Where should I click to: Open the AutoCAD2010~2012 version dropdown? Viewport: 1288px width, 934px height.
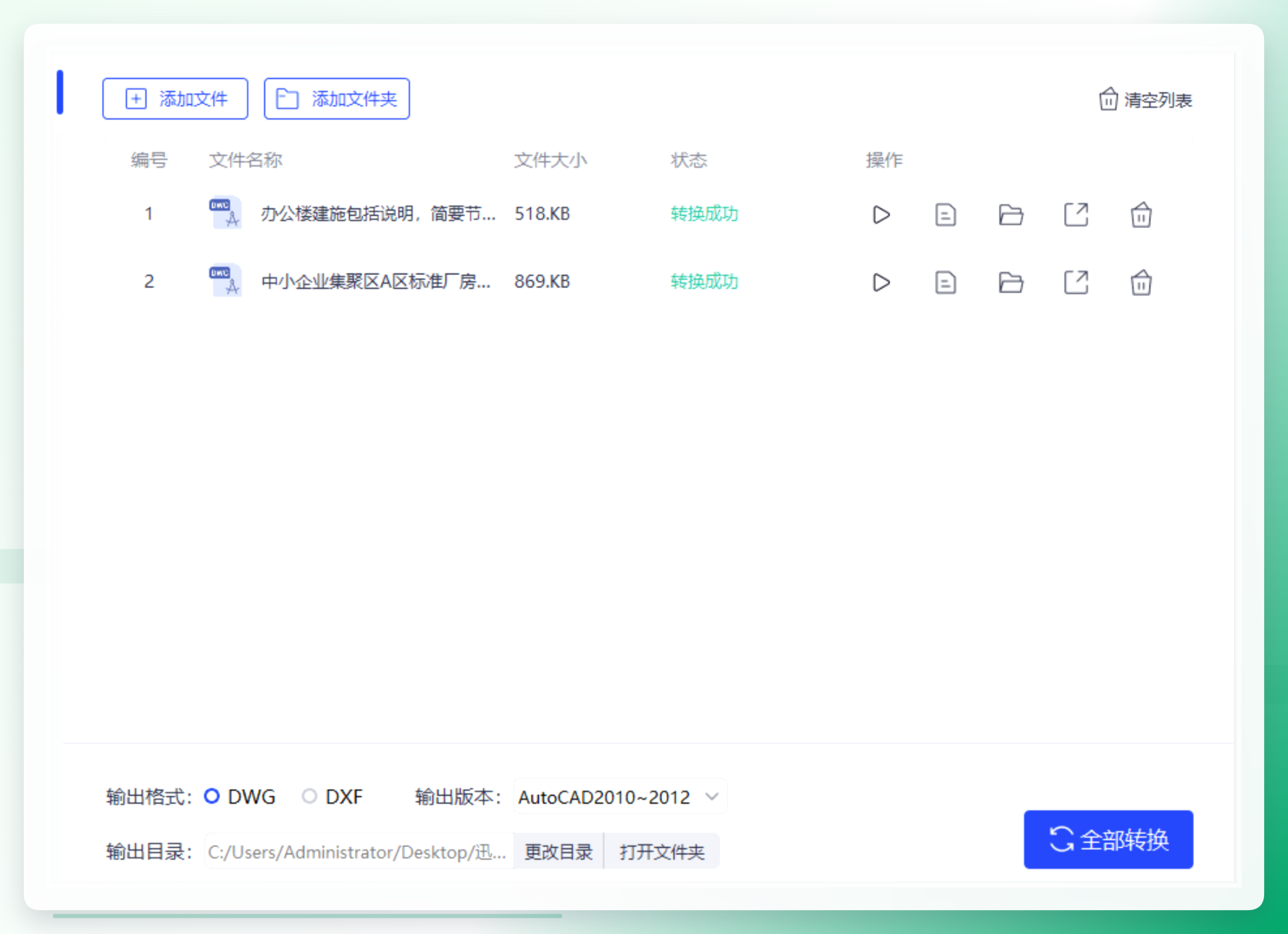tap(620, 797)
